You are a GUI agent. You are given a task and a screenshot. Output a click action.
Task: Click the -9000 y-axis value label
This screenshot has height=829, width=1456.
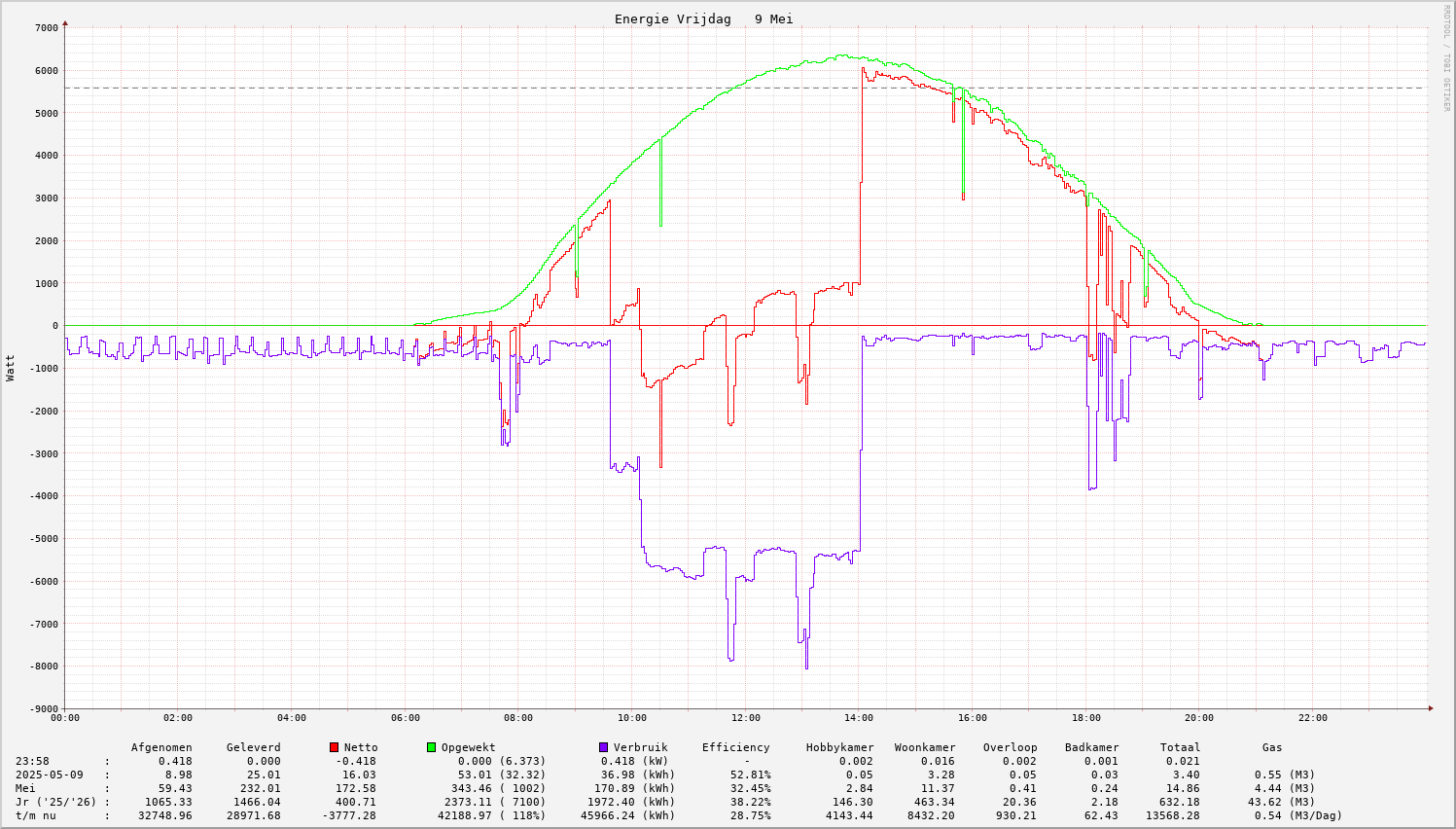pyautogui.click(x=44, y=708)
